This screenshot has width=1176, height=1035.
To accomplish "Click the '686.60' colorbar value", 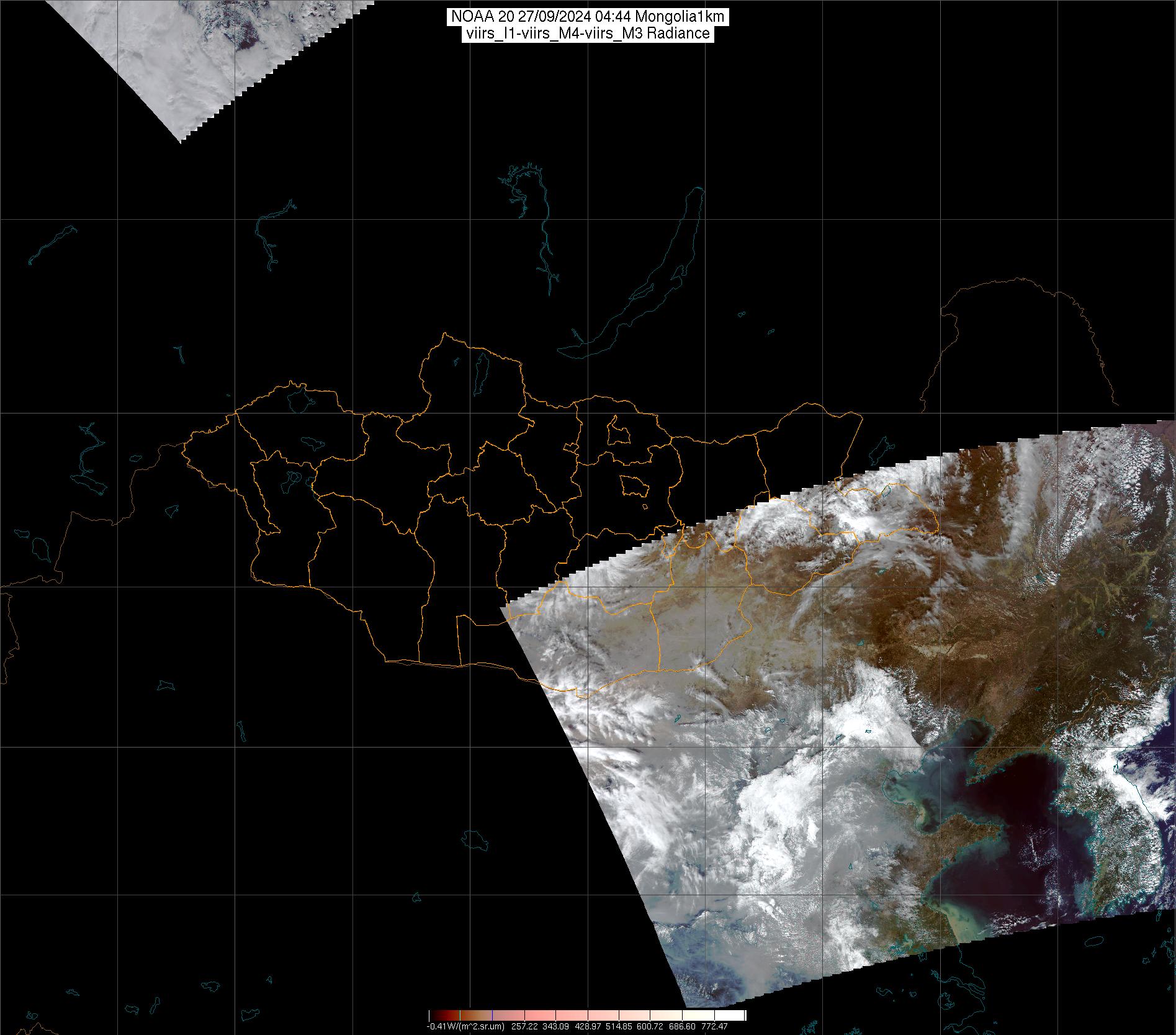I will [x=682, y=1027].
